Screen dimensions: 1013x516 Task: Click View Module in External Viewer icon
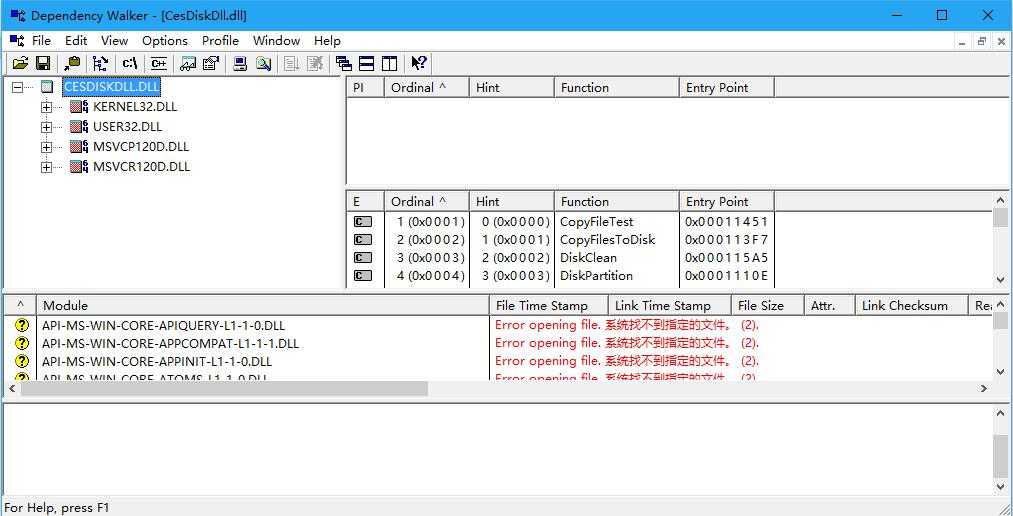(188, 63)
